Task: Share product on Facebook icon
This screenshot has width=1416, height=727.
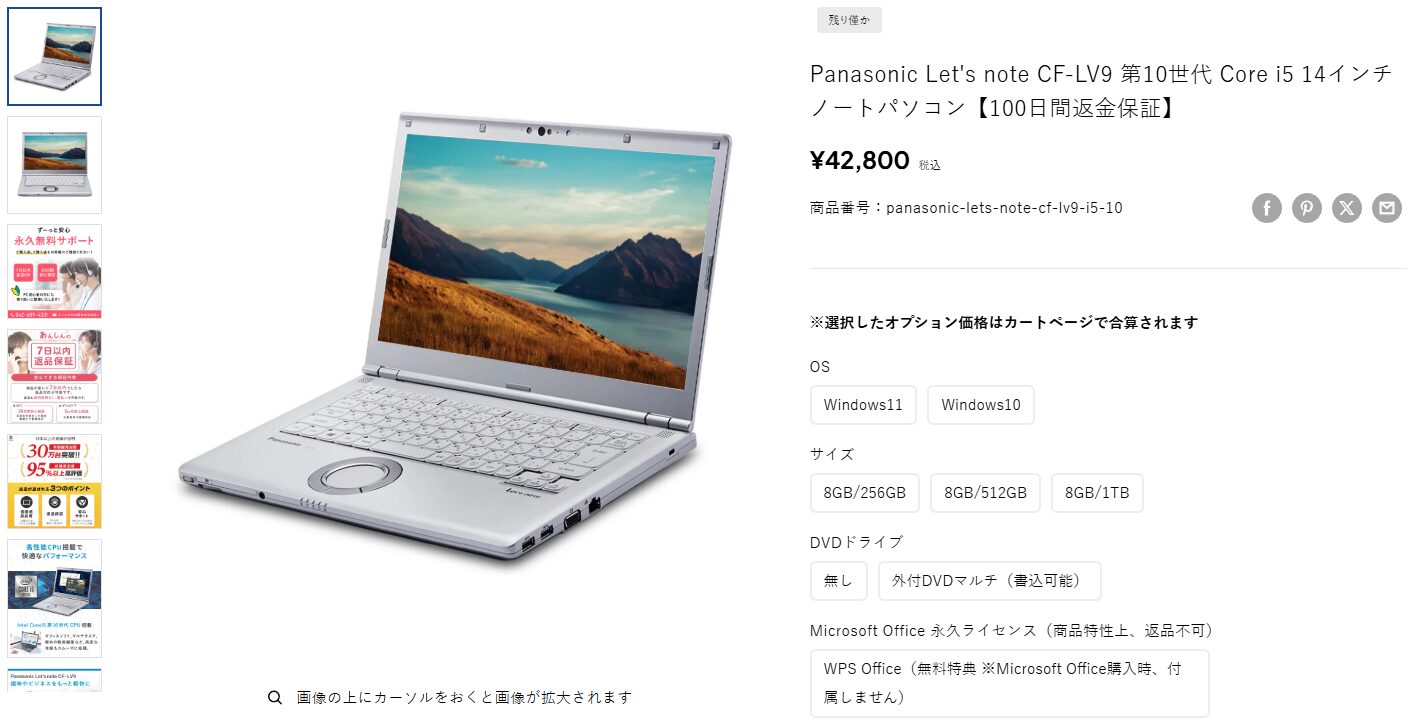Action: (1267, 208)
